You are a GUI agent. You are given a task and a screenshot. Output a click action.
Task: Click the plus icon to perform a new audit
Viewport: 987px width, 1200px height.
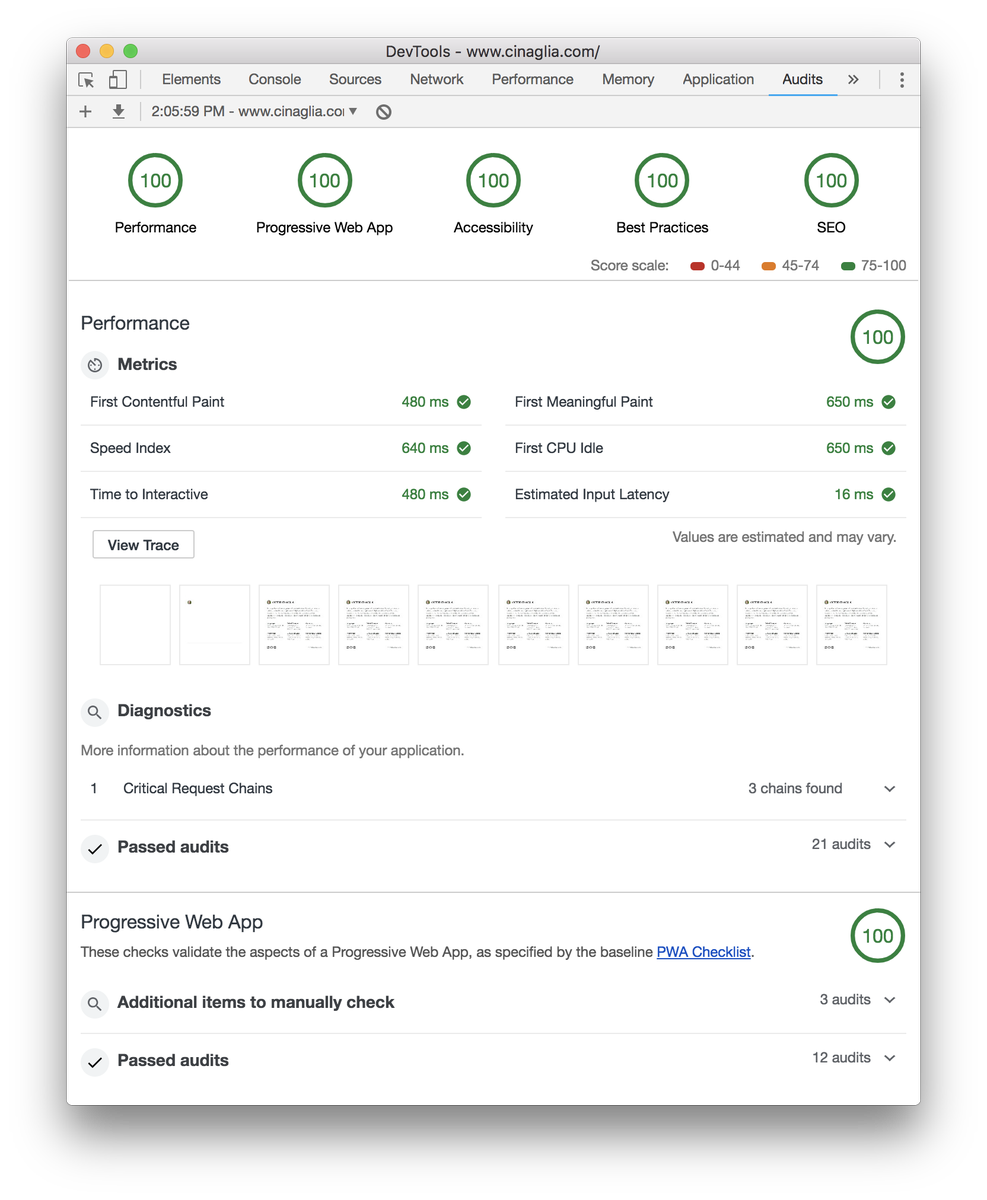(85, 112)
